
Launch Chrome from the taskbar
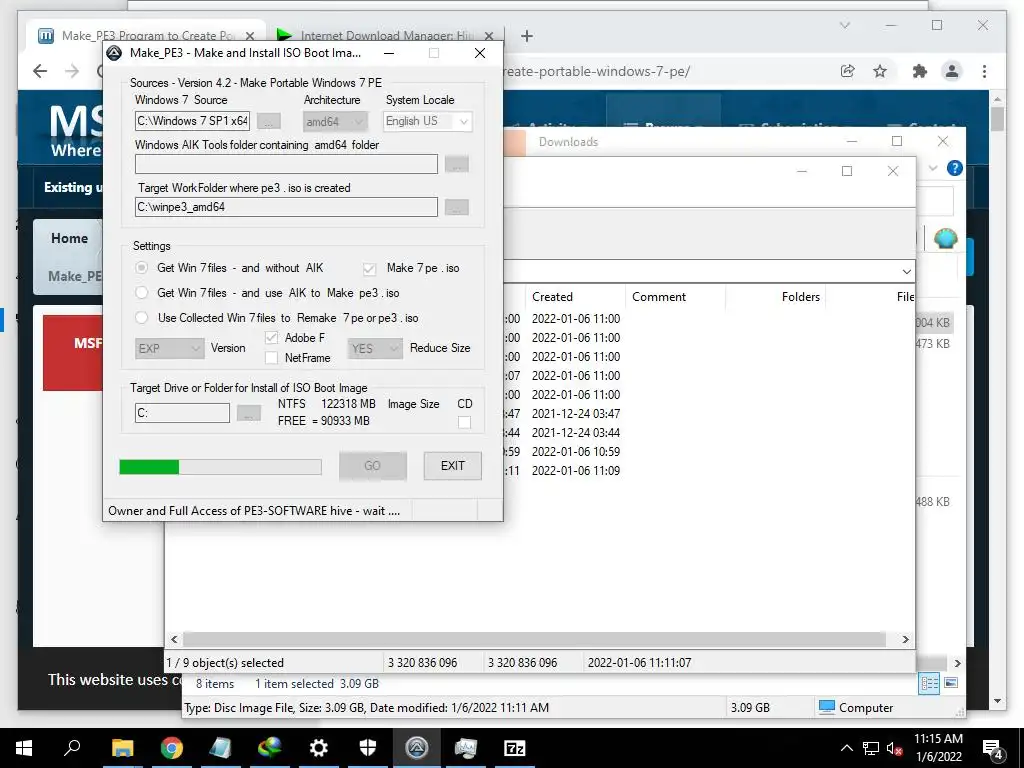pyautogui.click(x=171, y=748)
